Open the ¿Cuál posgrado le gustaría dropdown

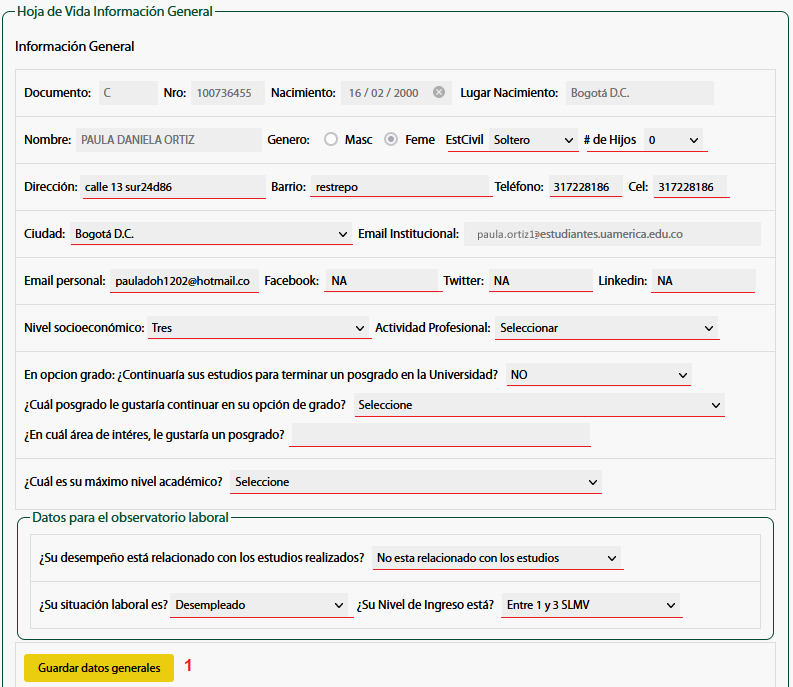tap(539, 405)
